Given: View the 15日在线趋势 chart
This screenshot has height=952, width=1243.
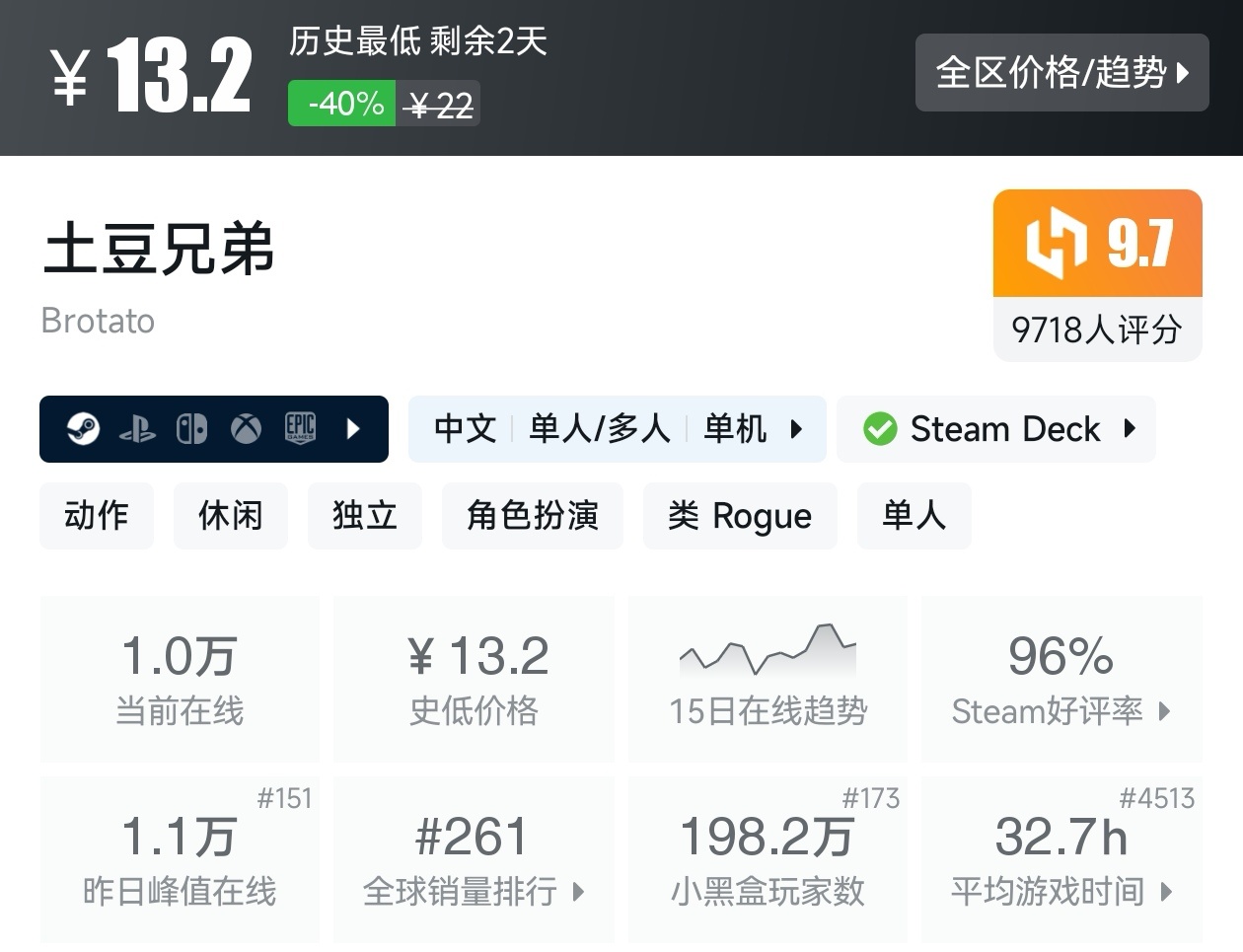Looking at the screenshot, I should 768,679.
